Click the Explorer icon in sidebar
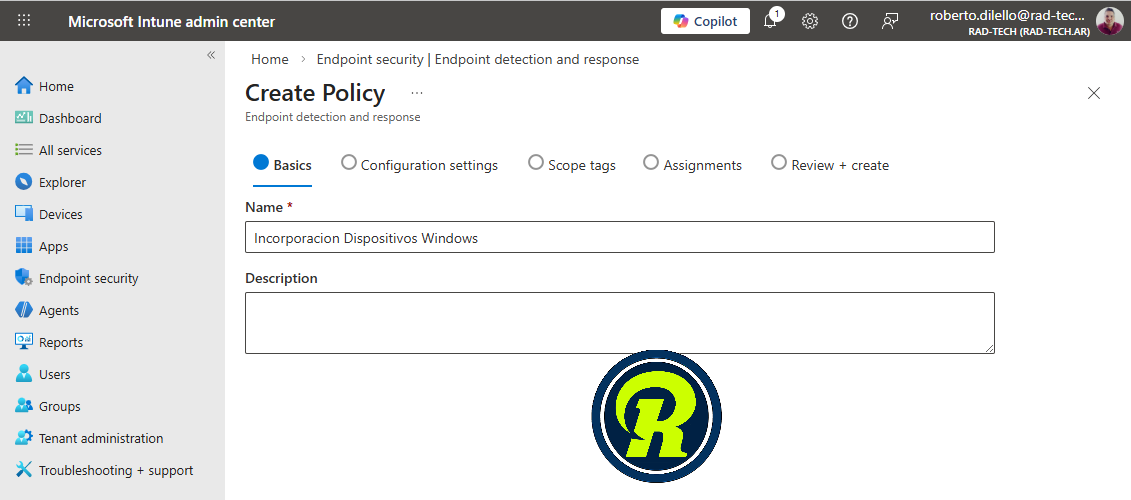The height and width of the screenshot is (500, 1131). (x=24, y=182)
